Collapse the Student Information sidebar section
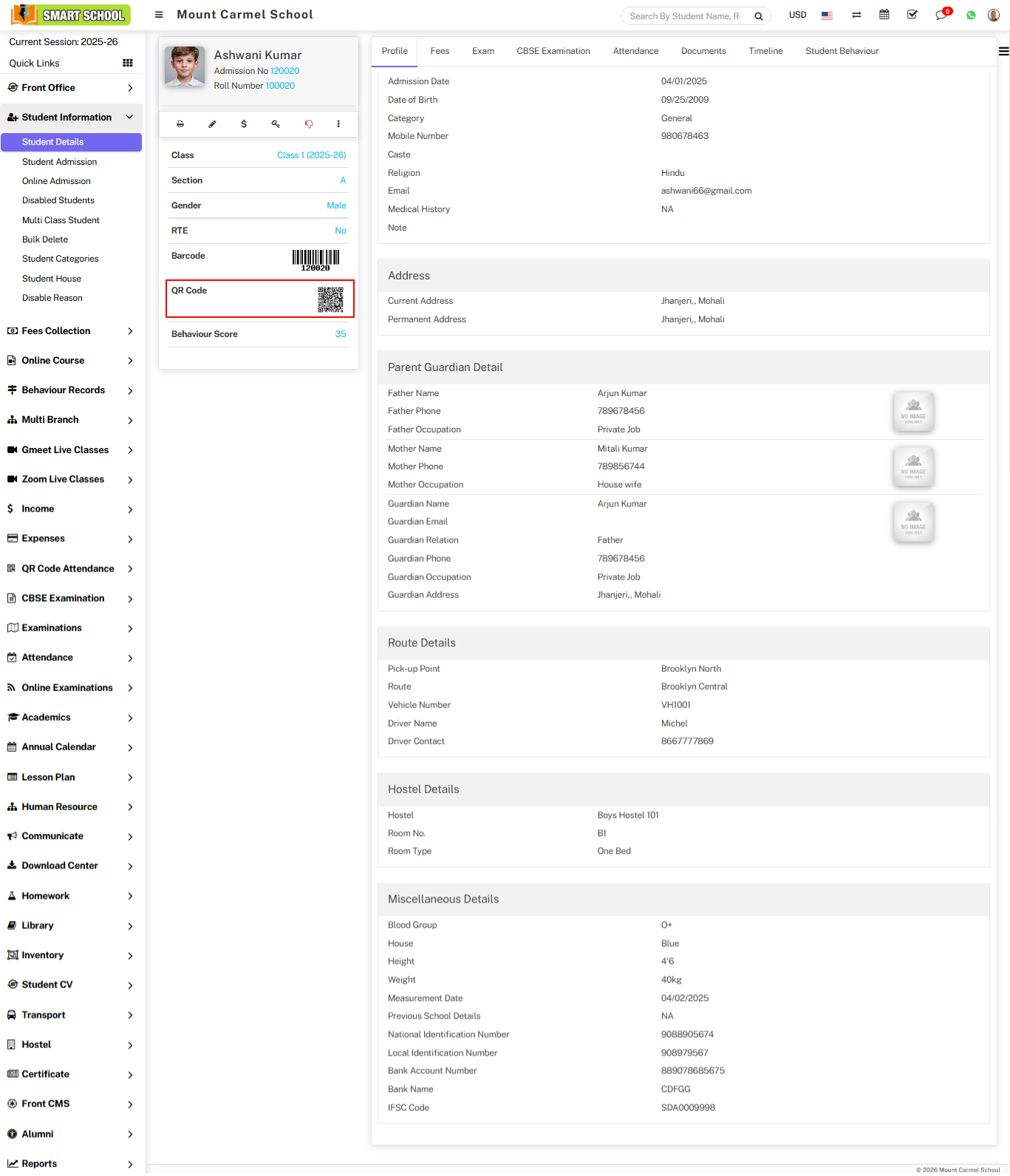 coord(71,118)
